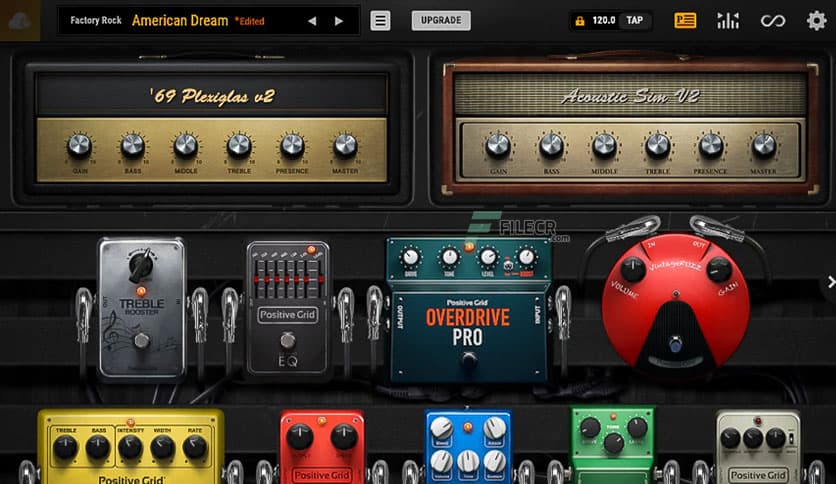Flip the beige pedal's small side switch
The image size is (836, 484).
(792, 439)
